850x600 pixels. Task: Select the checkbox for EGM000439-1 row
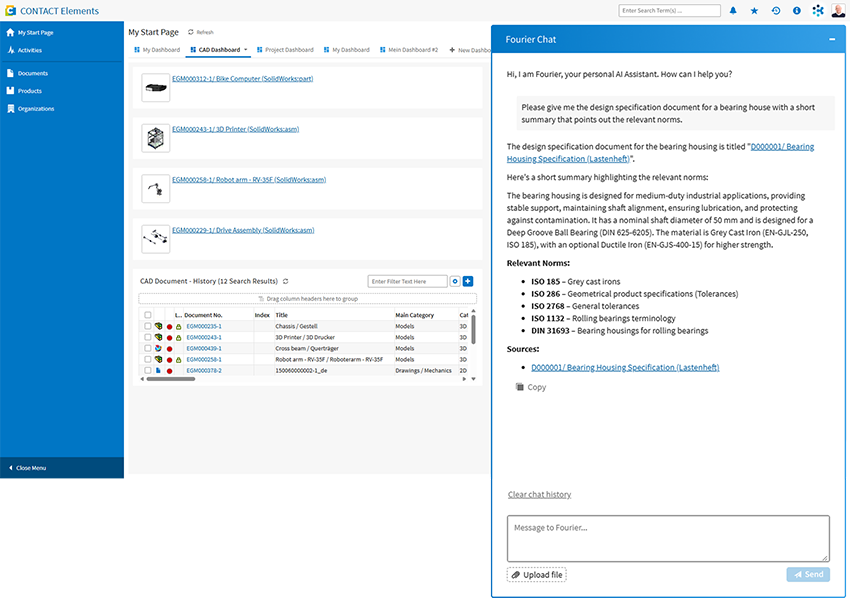148,348
